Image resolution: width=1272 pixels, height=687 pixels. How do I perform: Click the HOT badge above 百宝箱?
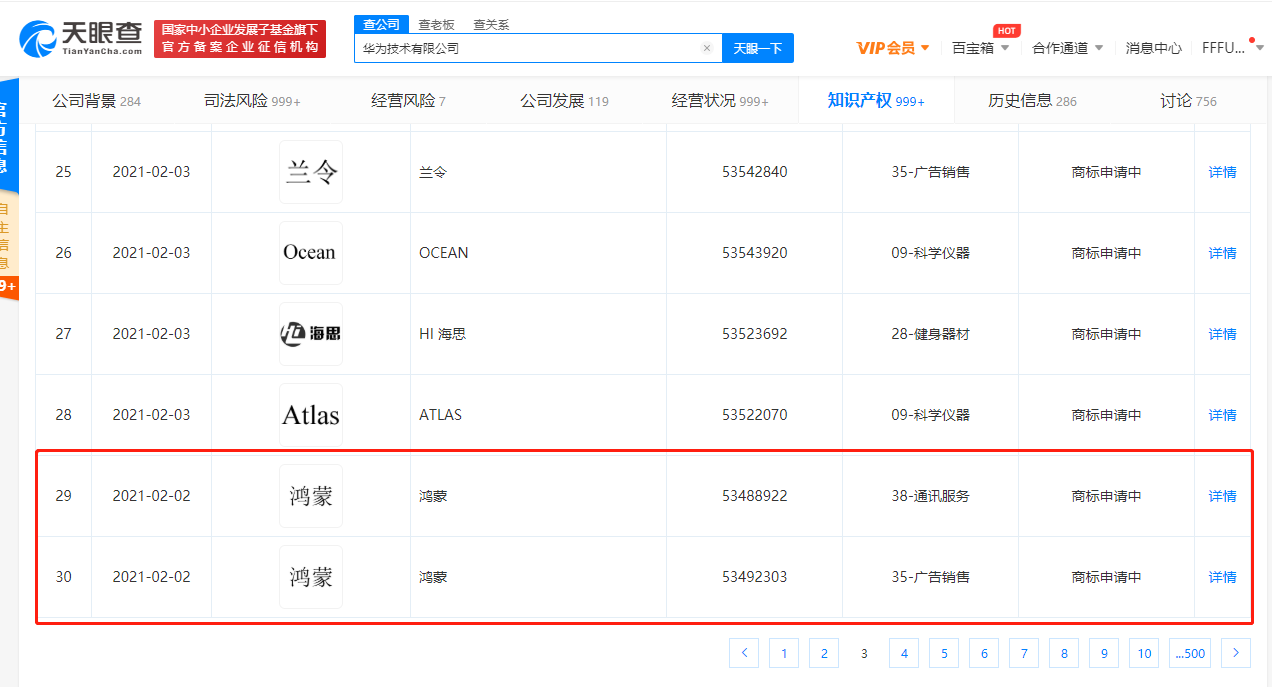[x=1007, y=31]
